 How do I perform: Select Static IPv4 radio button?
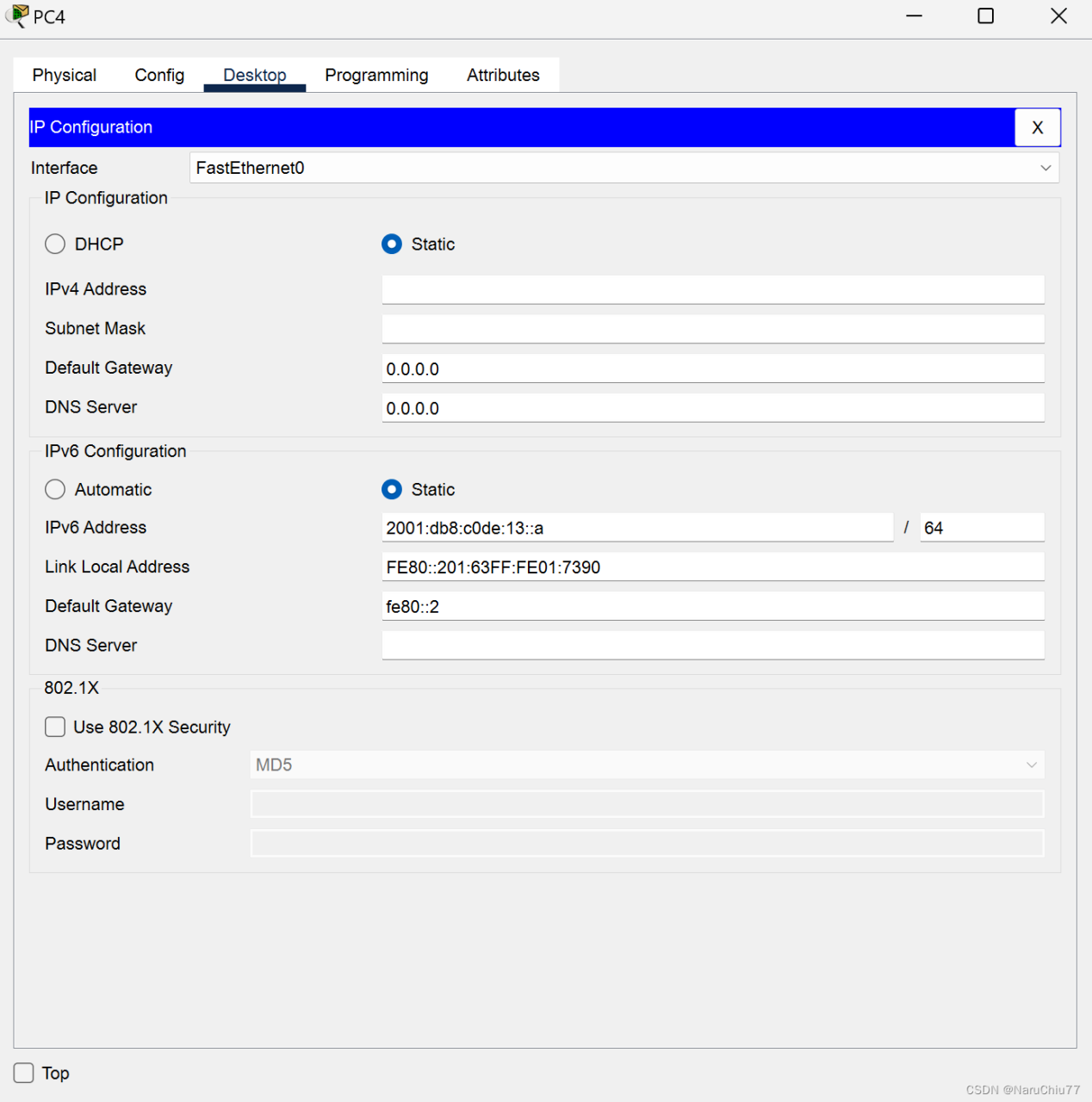(392, 245)
